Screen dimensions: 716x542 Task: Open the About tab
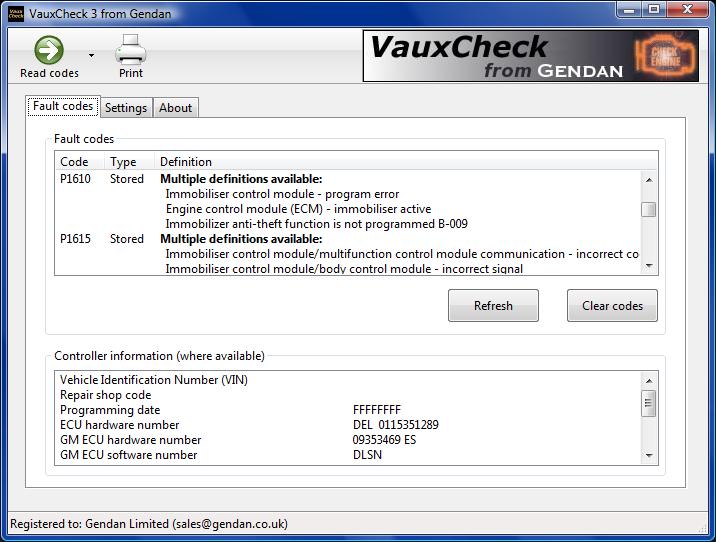[175, 108]
